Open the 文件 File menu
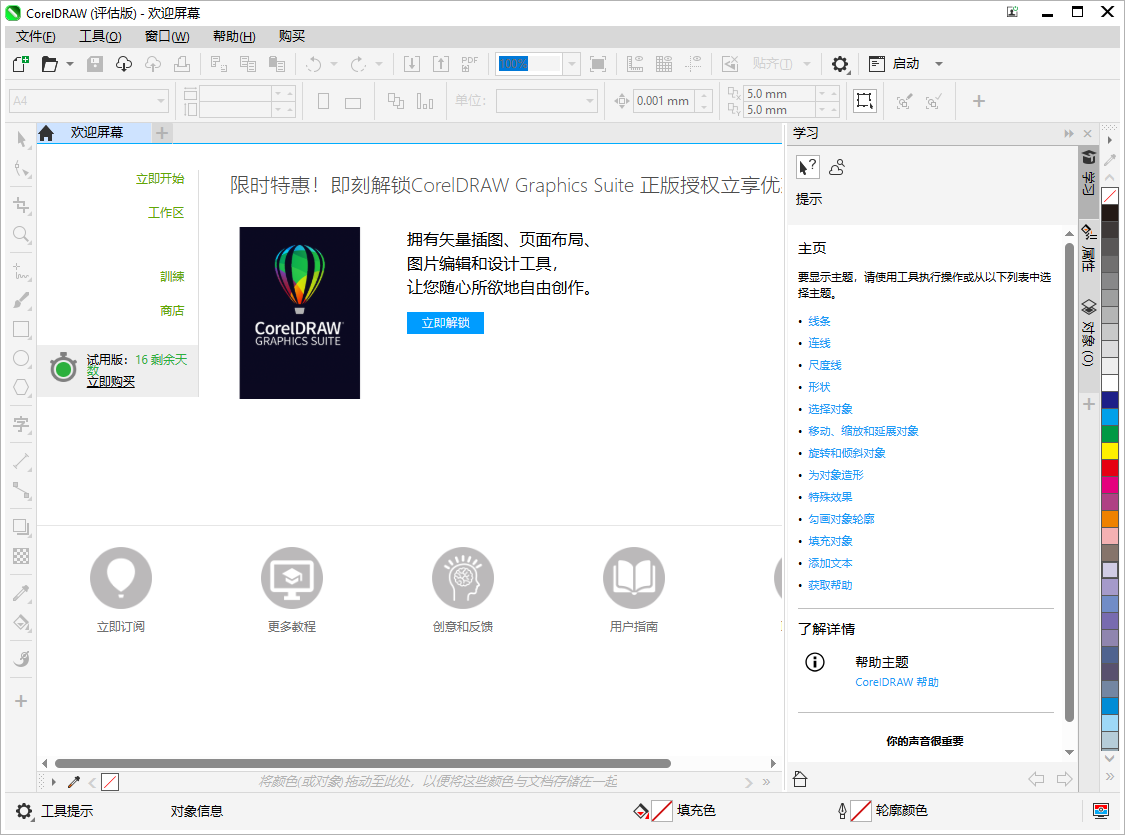The image size is (1125, 835). pos(35,37)
